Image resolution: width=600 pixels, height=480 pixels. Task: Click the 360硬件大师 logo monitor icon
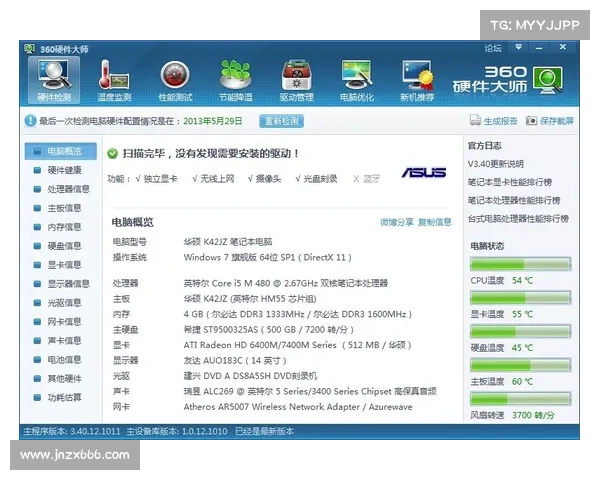point(548,80)
